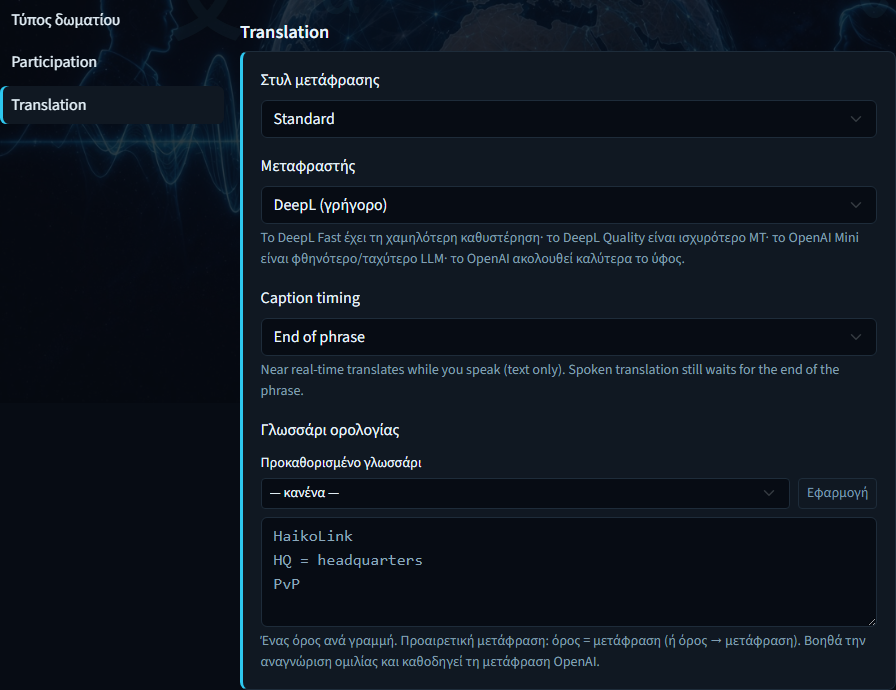
Task: Select the Translation sidebar item
Action: [113, 105]
